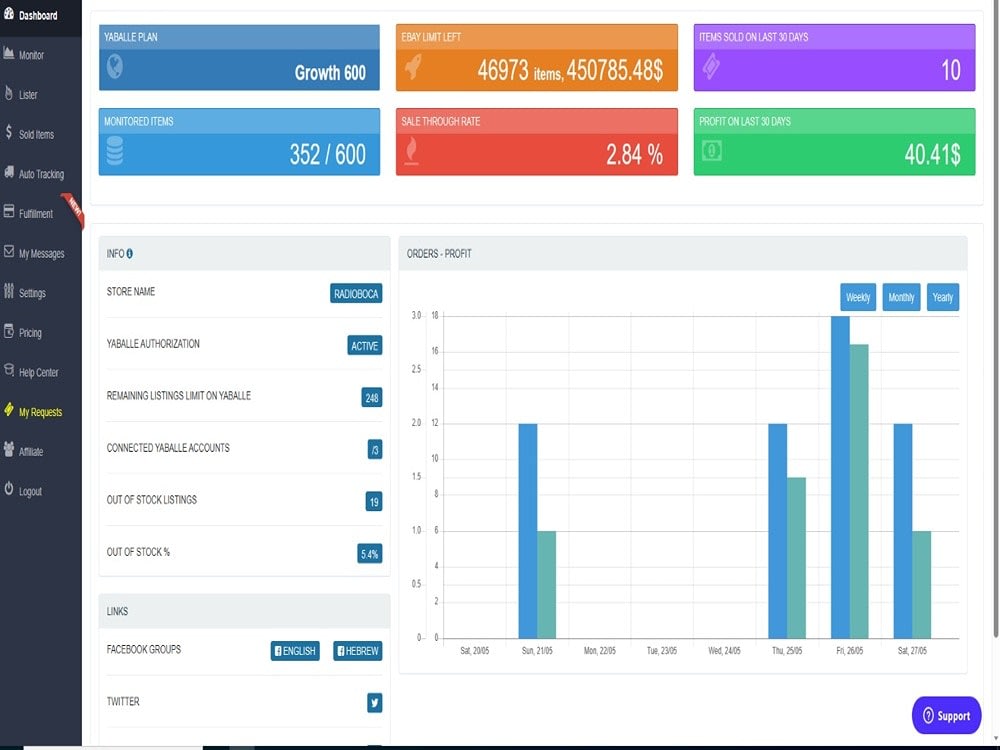Switch chart to Weekly view
Viewport: 1000px width, 750px height.
point(858,297)
